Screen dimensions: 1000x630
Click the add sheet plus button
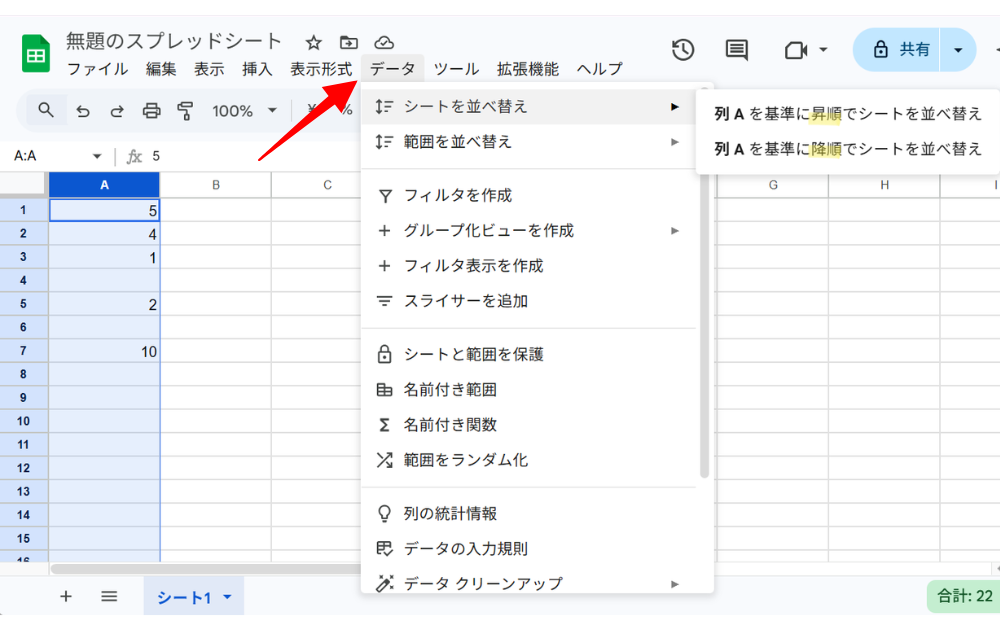pos(66,597)
